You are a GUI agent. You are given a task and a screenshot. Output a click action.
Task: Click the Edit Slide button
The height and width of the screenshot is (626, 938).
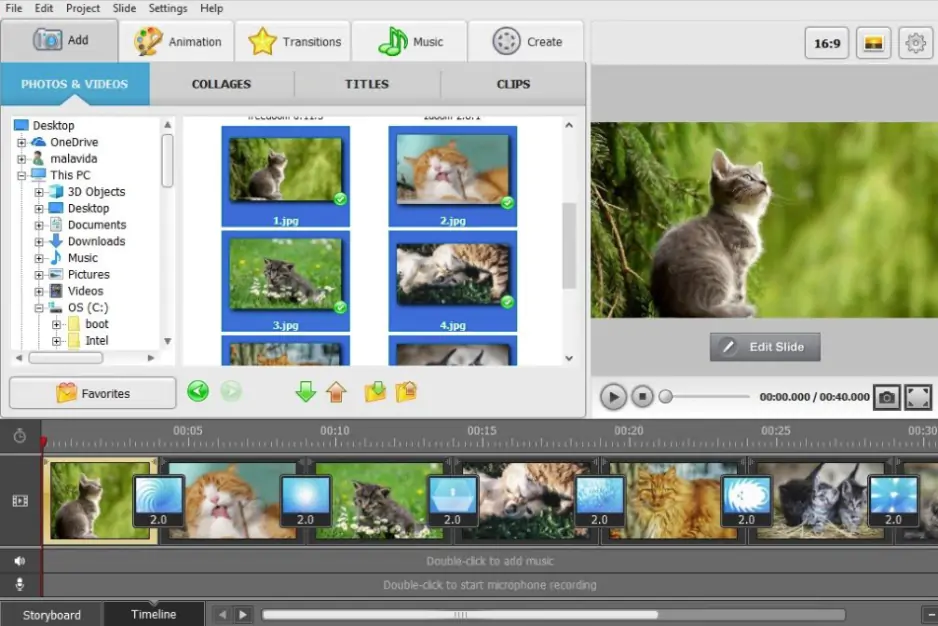tap(765, 347)
